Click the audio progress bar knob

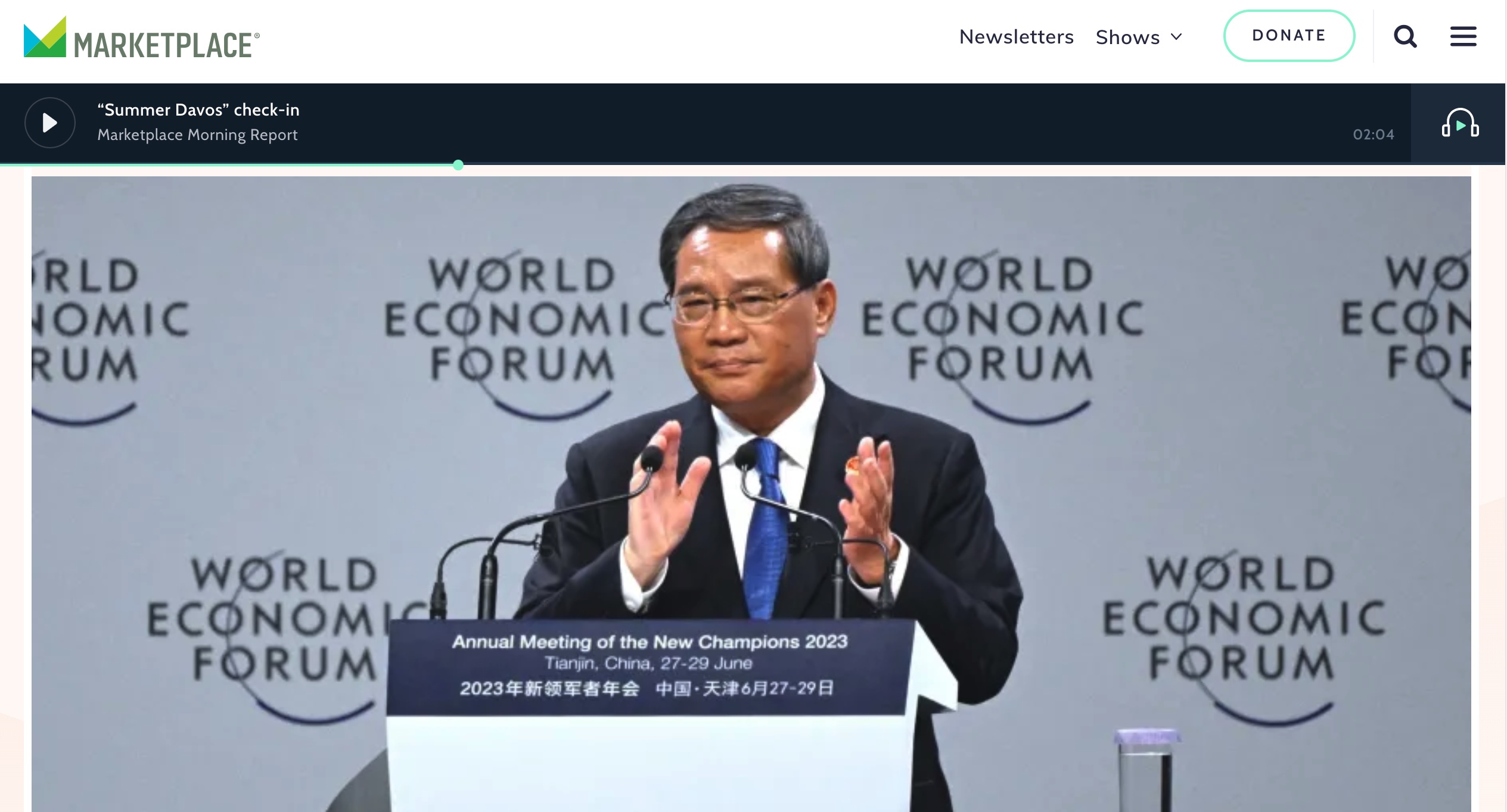click(458, 165)
